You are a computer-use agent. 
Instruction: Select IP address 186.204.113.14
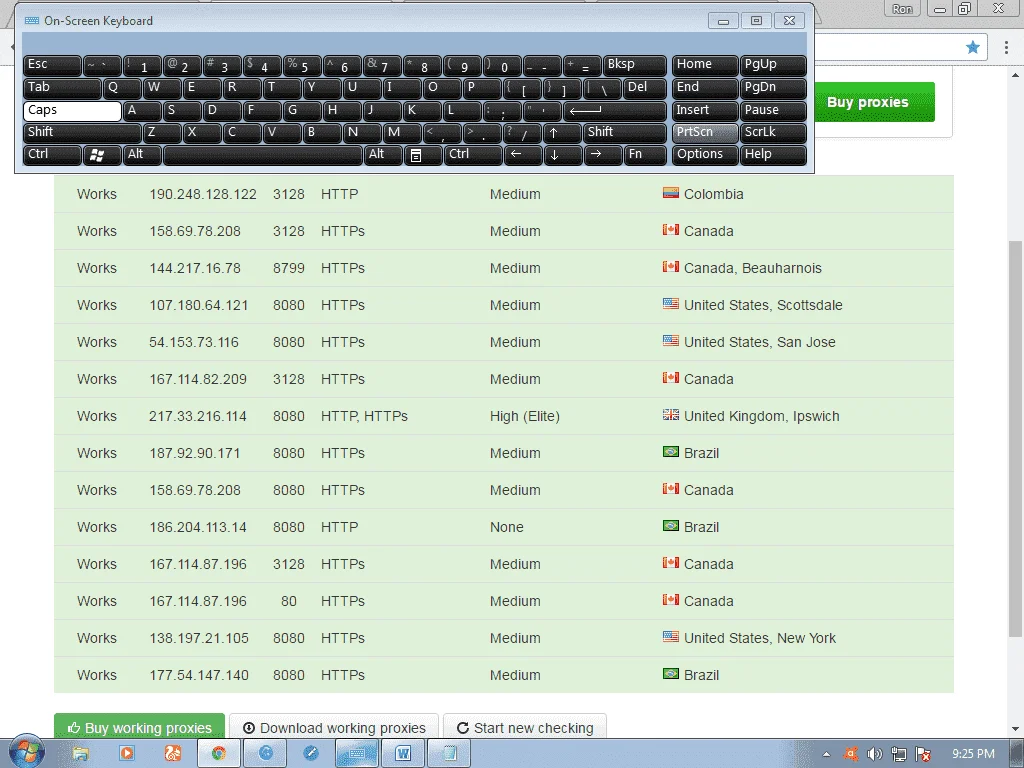click(198, 527)
